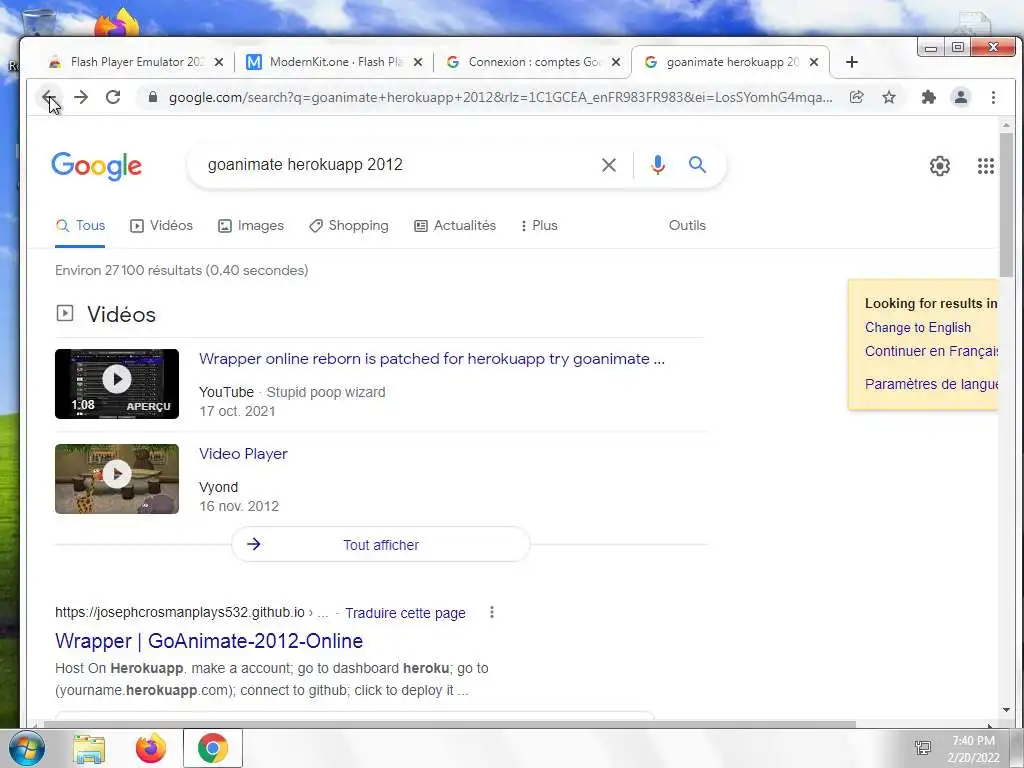Start voice search with the microphone icon
Viewport: 1024px width, 768px height.
coord(658,165)
